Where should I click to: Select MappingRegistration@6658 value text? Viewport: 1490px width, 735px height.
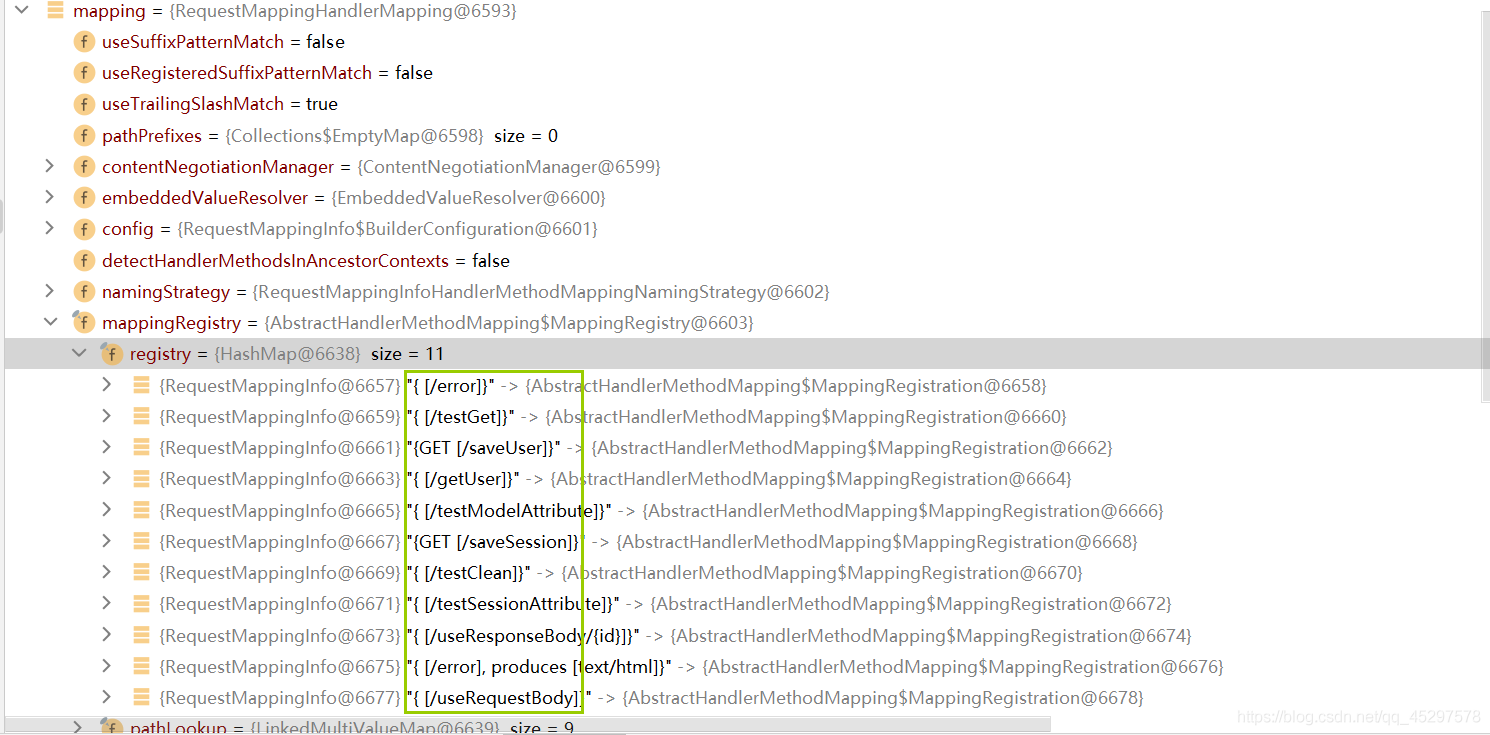(x=786, y=385)
